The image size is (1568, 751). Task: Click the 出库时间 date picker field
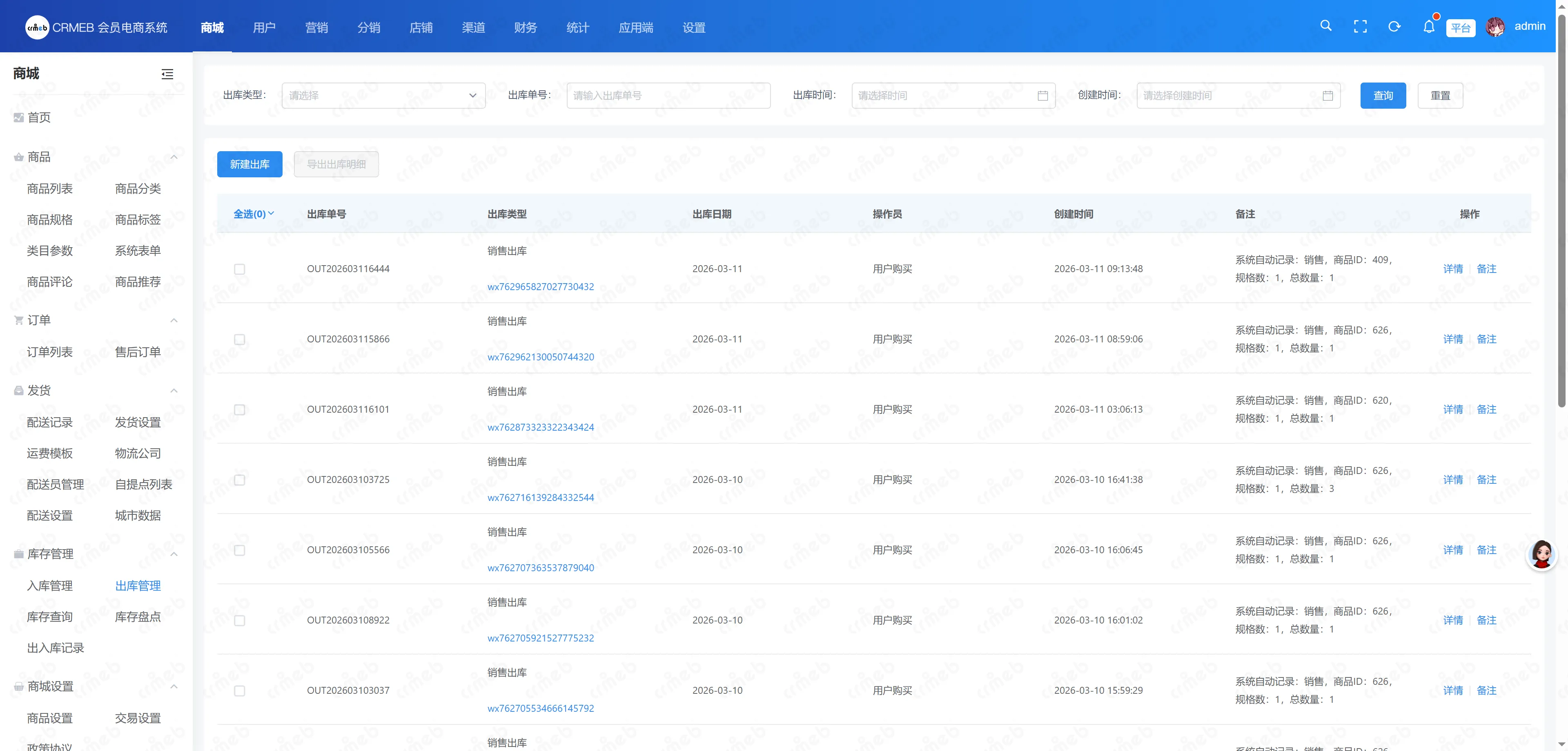click(x=953, y=96)
